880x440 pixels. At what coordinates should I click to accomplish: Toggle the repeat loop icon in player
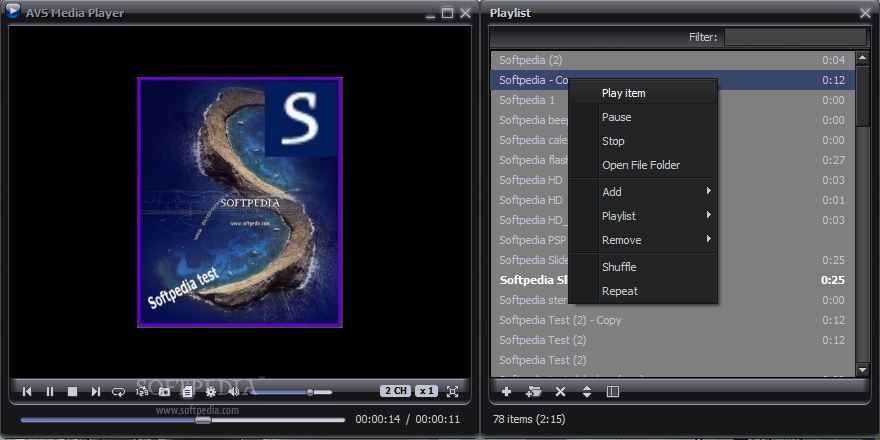click(x=119, y=392)
